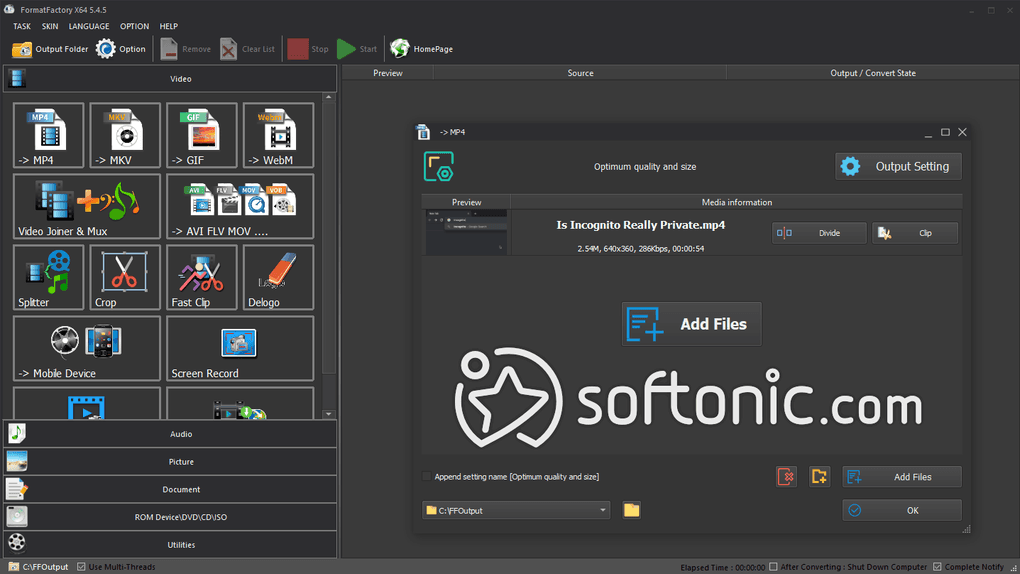Open the TASK menu
This screenshot has height=574, width=1020.
[x=22, y=26]
